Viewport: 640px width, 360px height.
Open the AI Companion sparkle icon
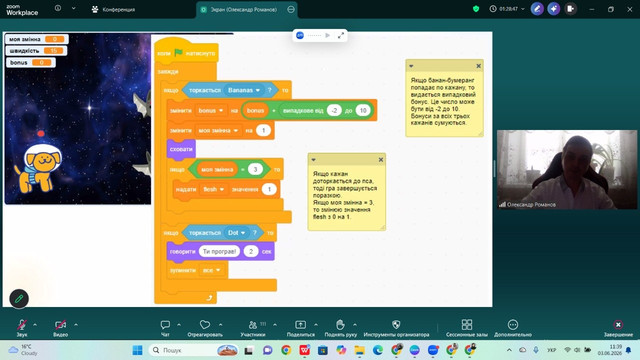pyautogui.click(x=554, y=9)
